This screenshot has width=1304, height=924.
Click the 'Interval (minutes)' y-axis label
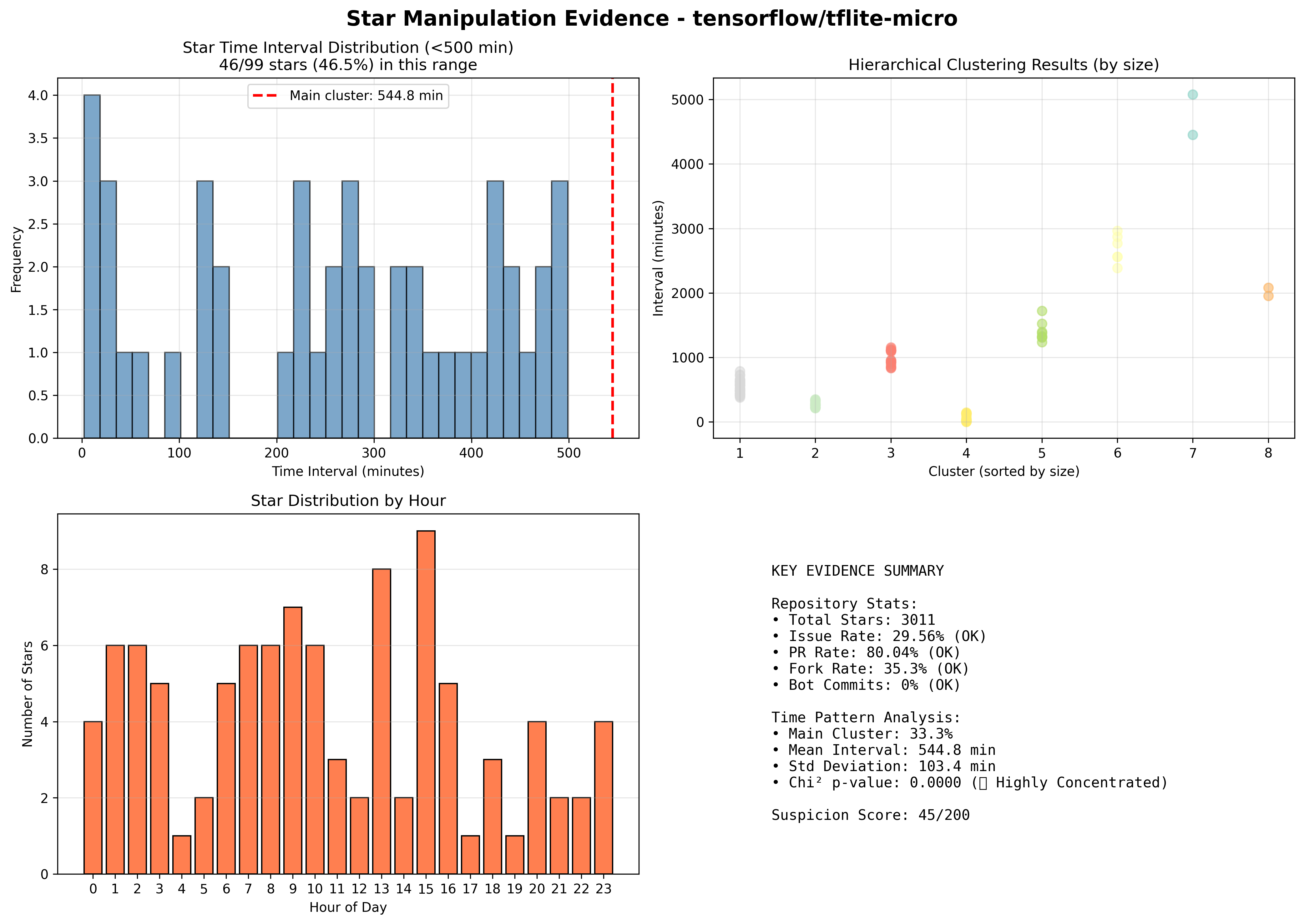point(658,258)
